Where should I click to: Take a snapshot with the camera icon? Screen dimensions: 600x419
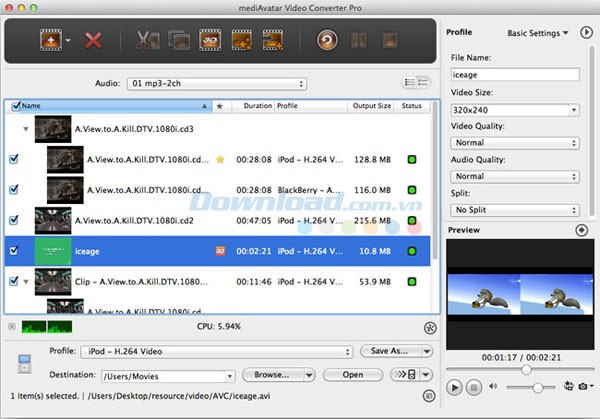[x=583, y=386]
